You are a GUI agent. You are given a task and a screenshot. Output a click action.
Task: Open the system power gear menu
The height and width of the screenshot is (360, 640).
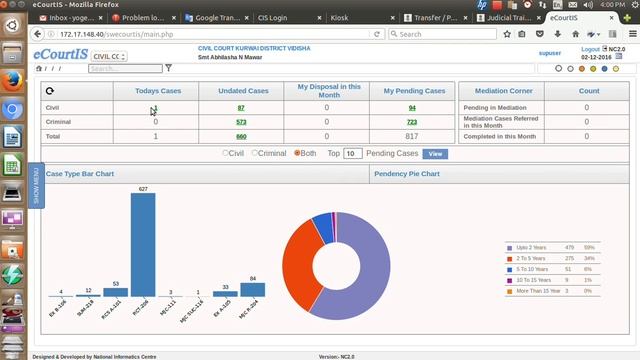pyautogui.click(x=635, y=4)
